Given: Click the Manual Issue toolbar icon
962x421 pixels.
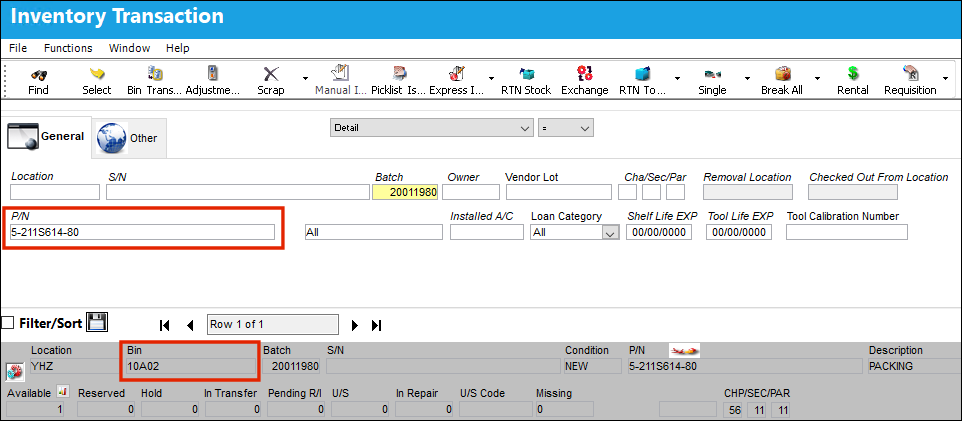Looking at the screenshot, I should (x=340, y=74).
